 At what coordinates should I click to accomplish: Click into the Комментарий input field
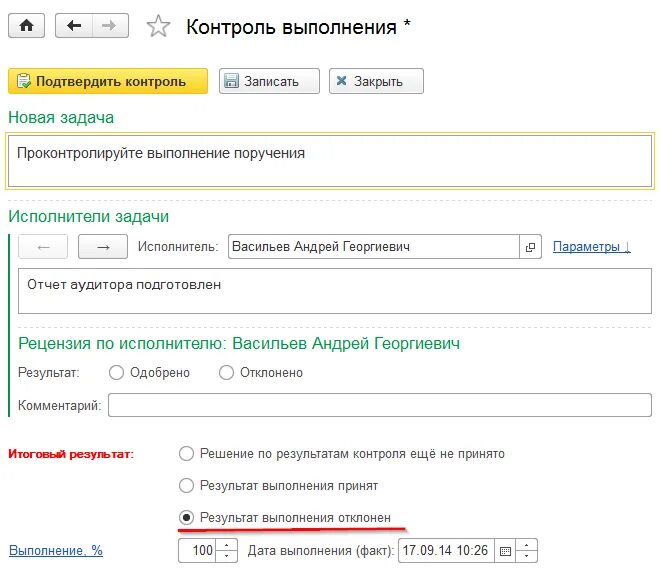click(379, 405)
